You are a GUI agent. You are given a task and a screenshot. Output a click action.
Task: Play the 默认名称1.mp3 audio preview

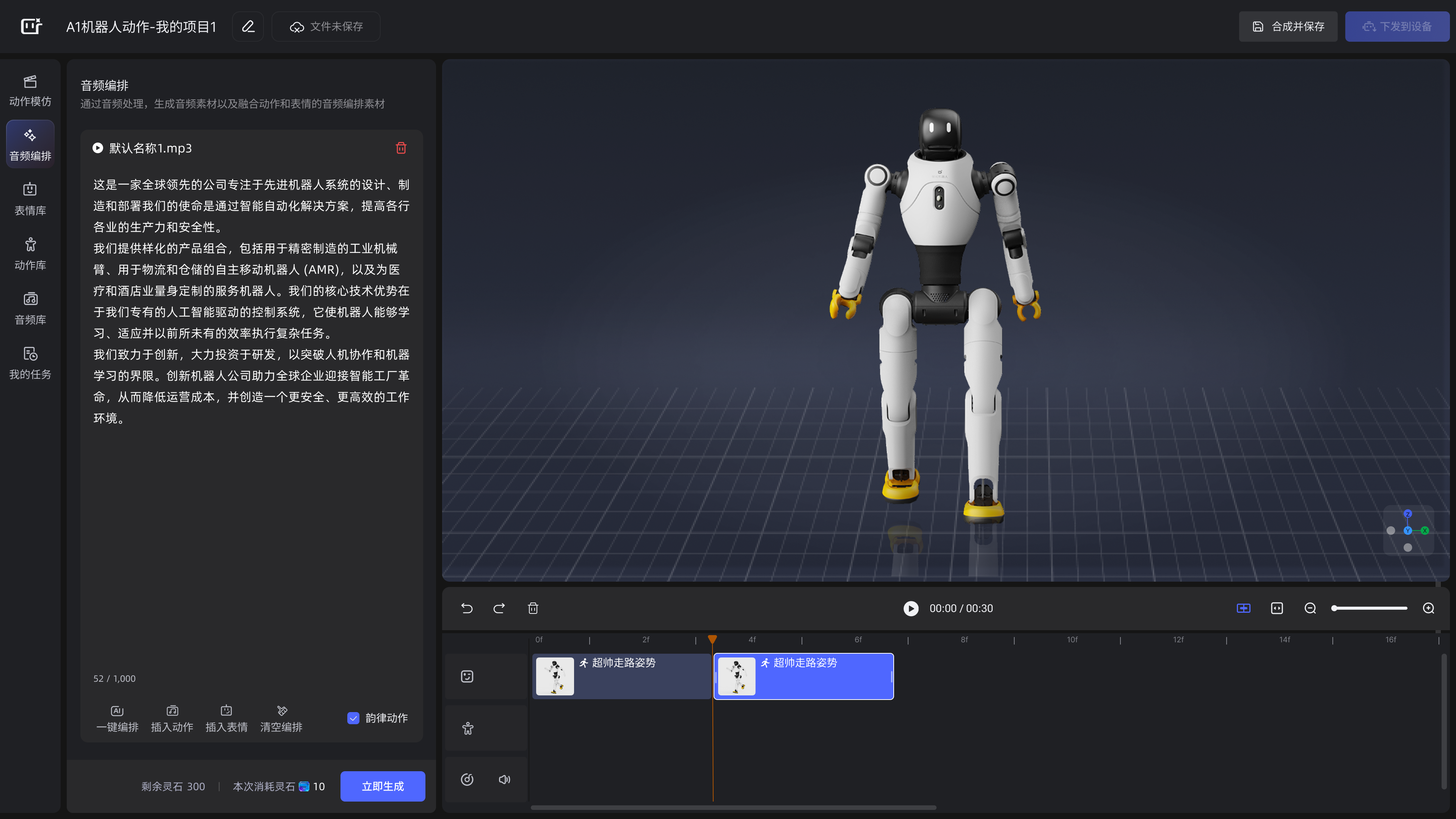tap(98, 148)
